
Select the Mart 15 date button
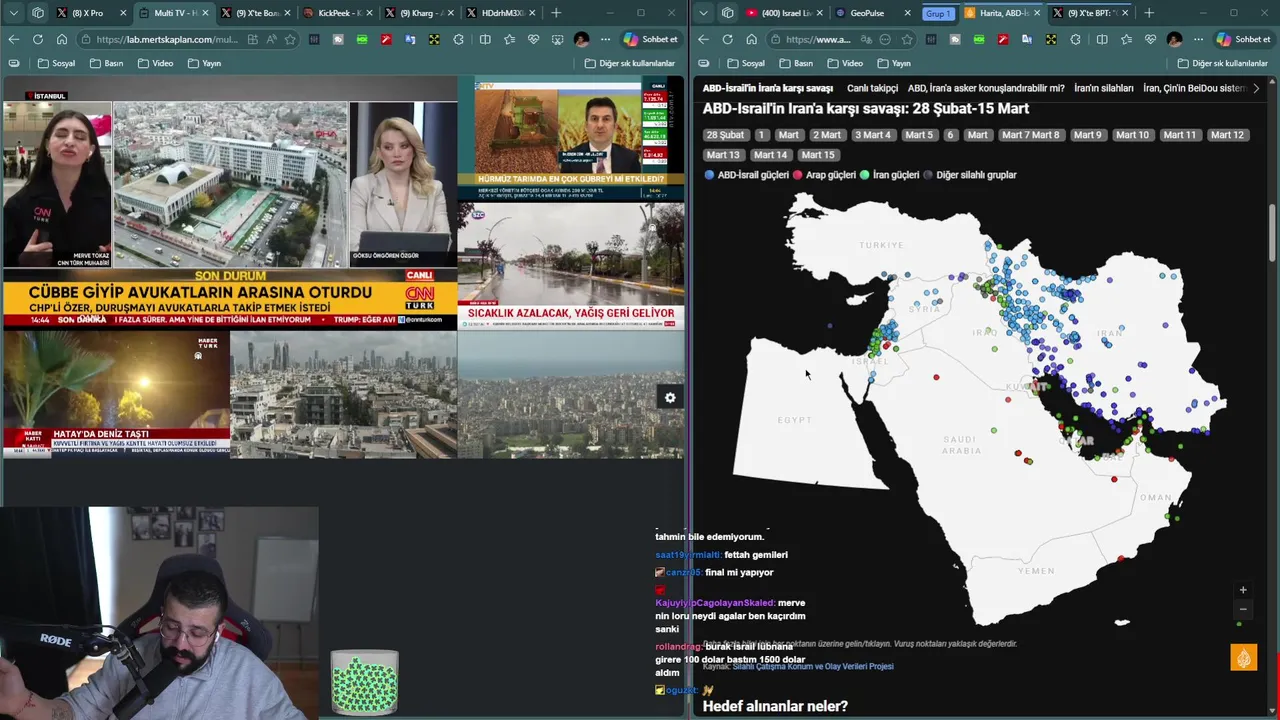817,155
